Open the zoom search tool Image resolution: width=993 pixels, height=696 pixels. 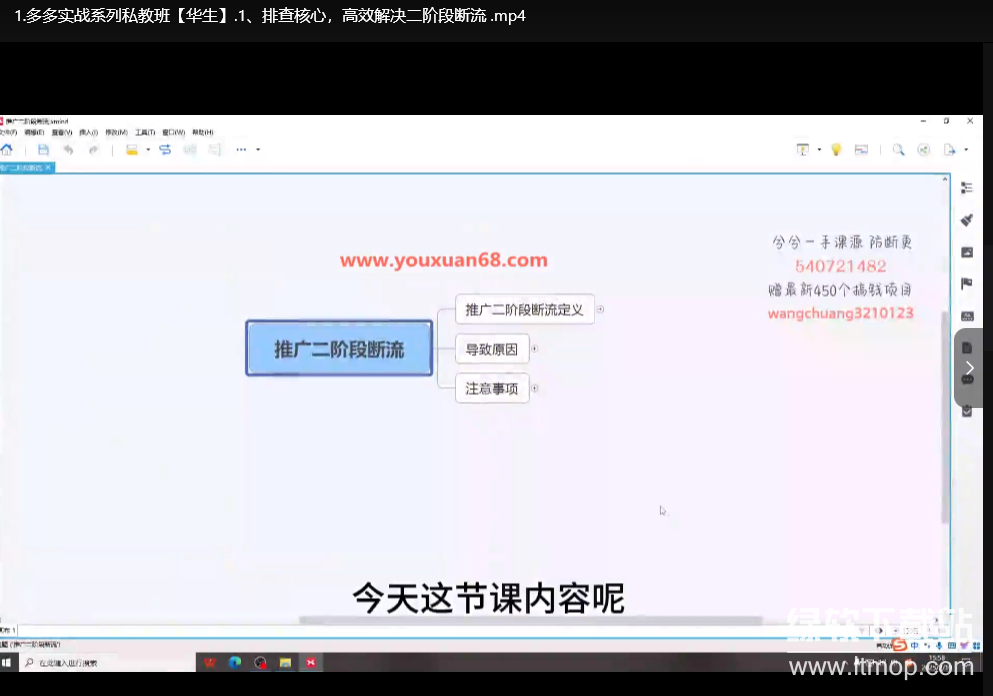[x=898, y=149]
